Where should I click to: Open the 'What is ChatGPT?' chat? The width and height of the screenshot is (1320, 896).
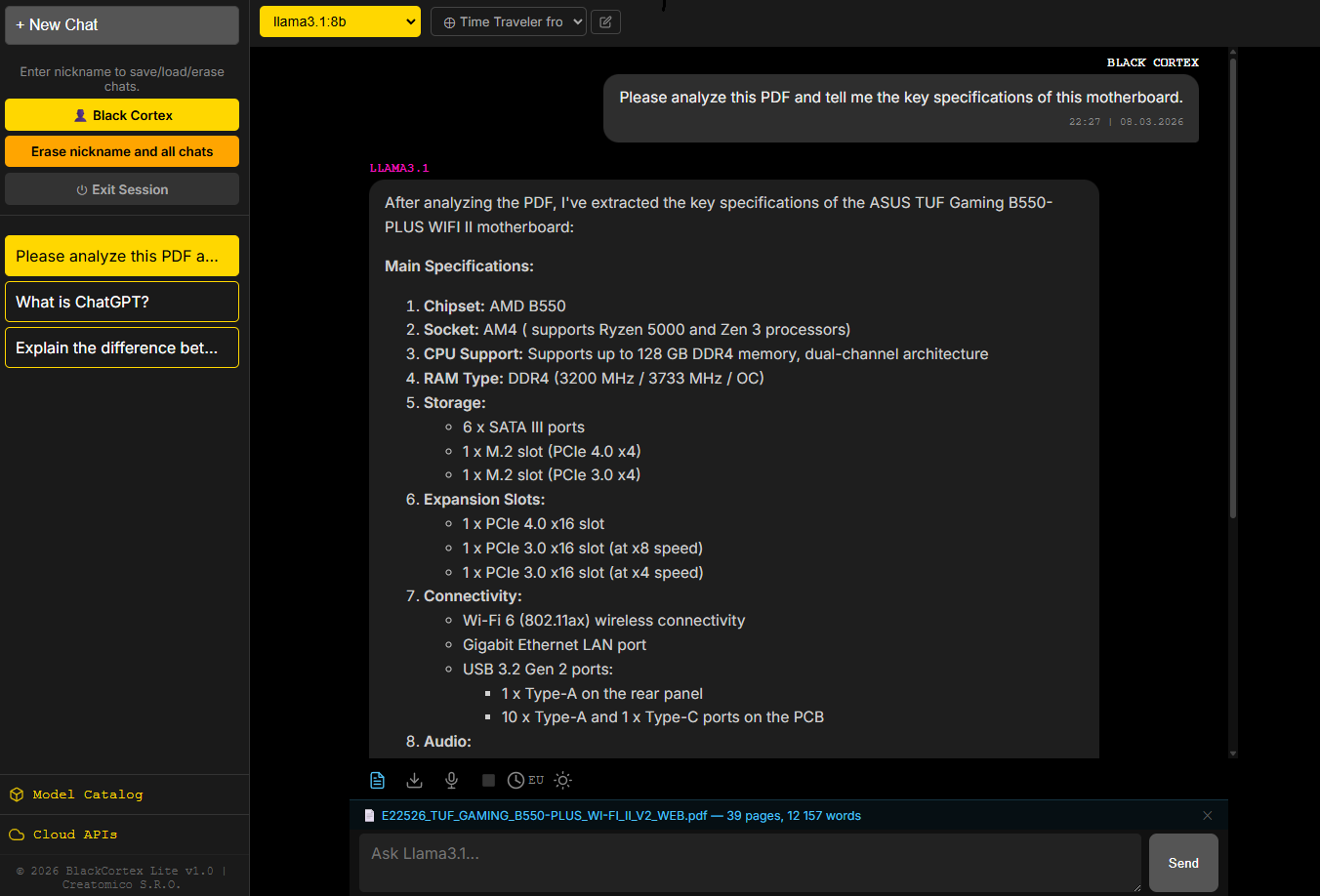pos(122,302)
